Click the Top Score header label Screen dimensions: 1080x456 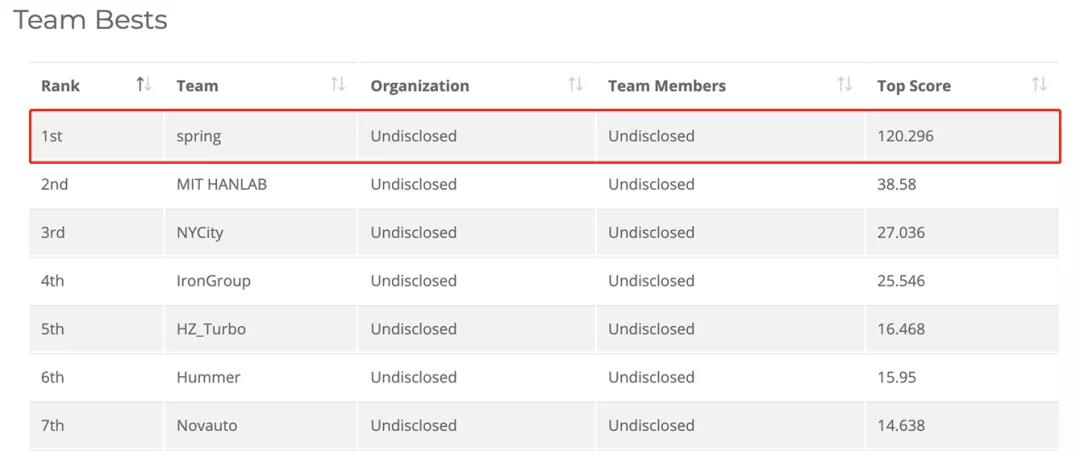(x=913, y=86)
